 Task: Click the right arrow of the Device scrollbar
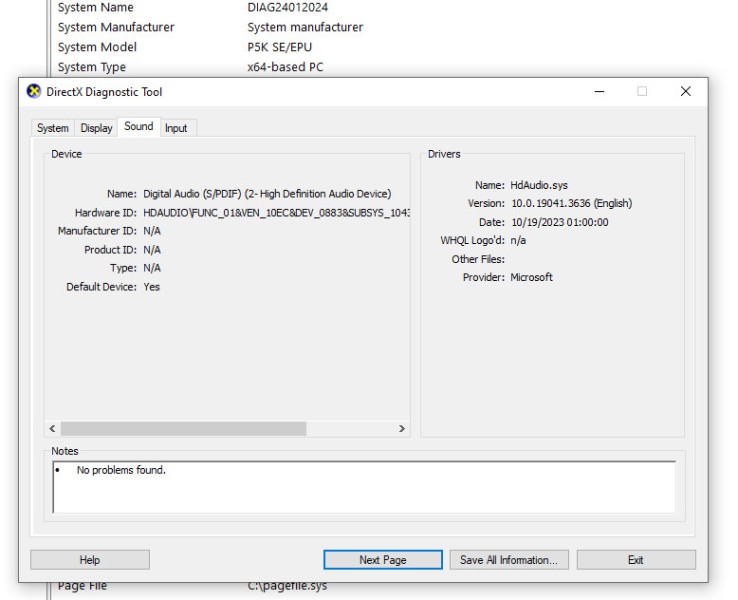[402, 429]
